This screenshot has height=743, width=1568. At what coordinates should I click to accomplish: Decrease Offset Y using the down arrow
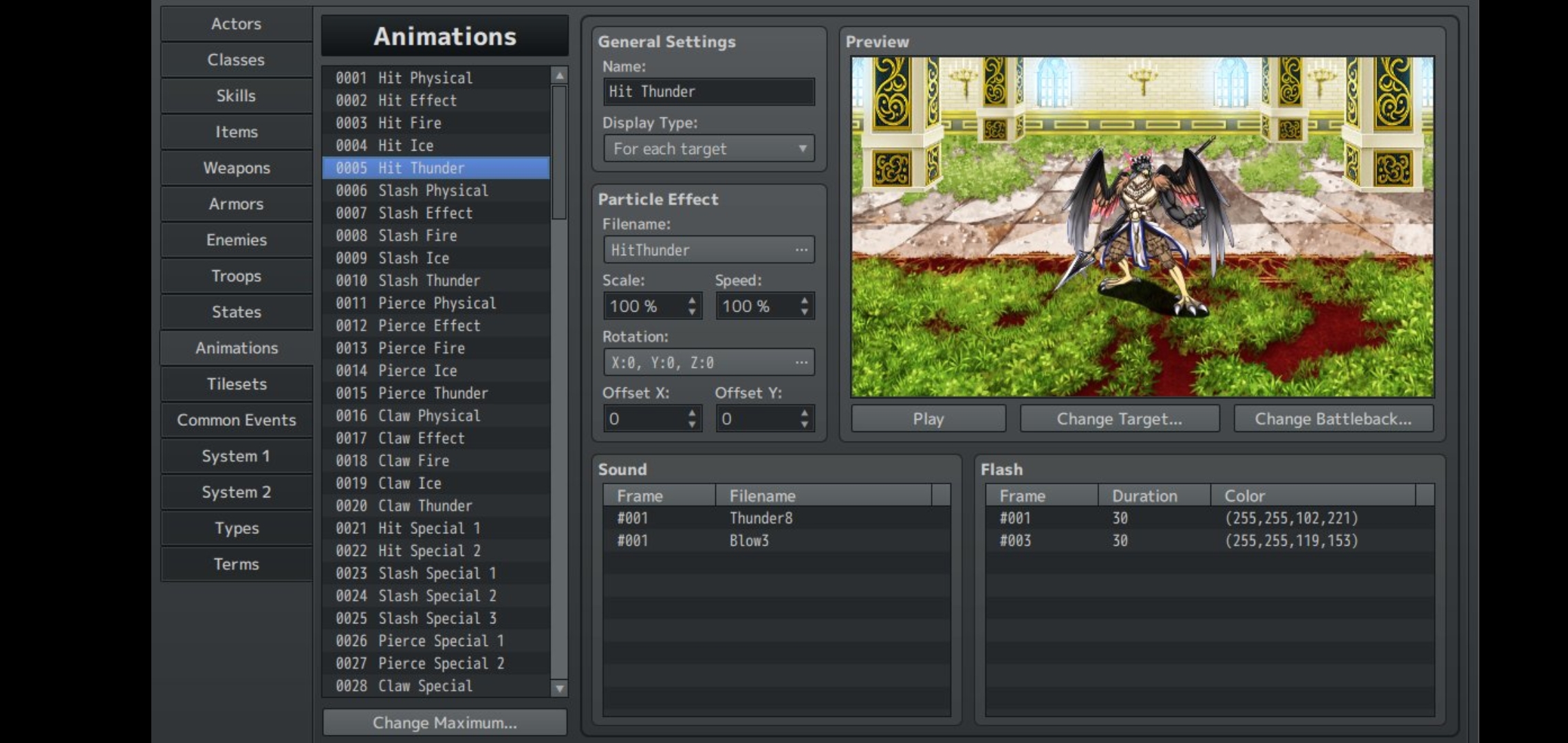click(x=804, y=424)
